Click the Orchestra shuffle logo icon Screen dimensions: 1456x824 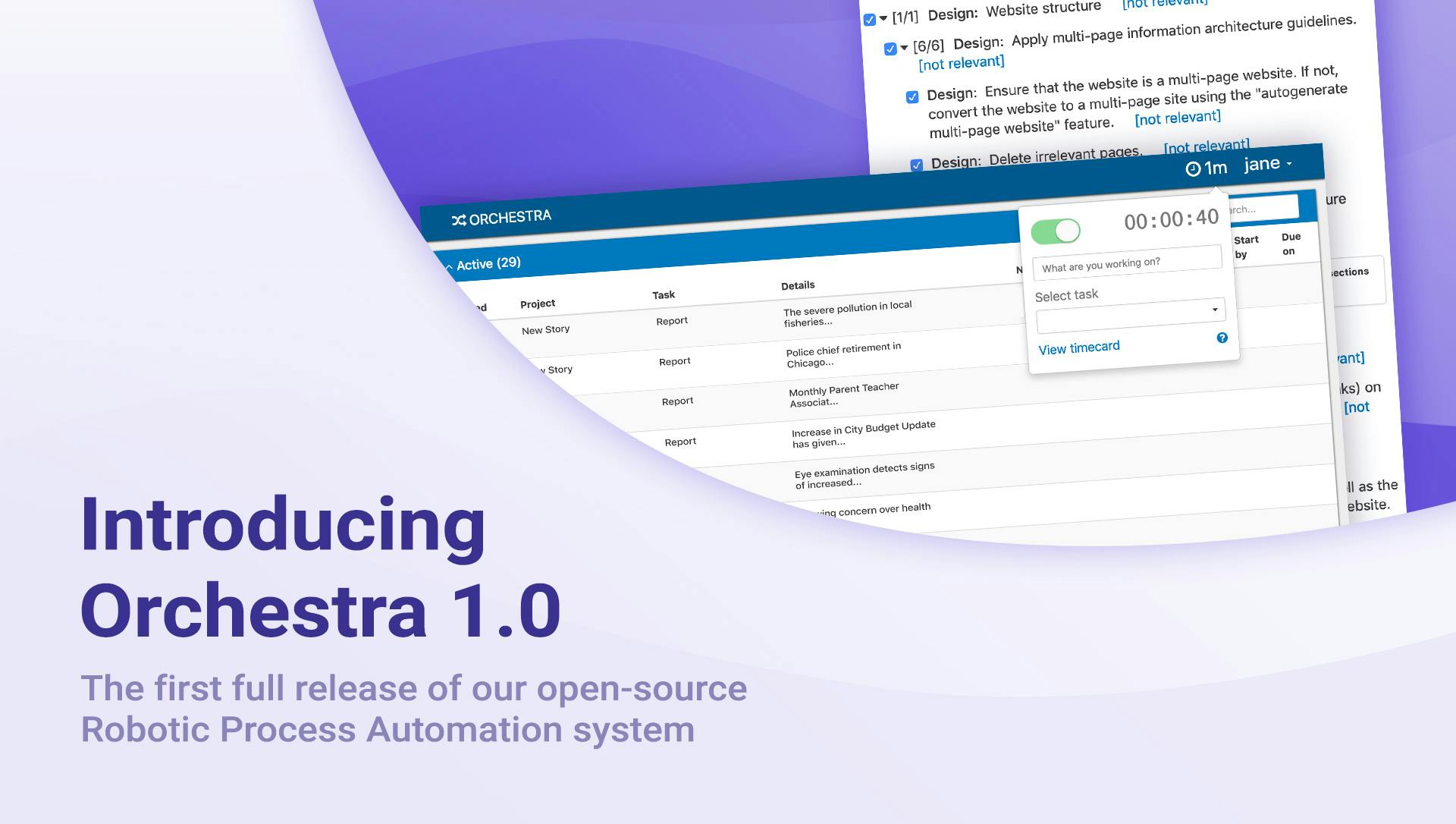pos(459,220)
